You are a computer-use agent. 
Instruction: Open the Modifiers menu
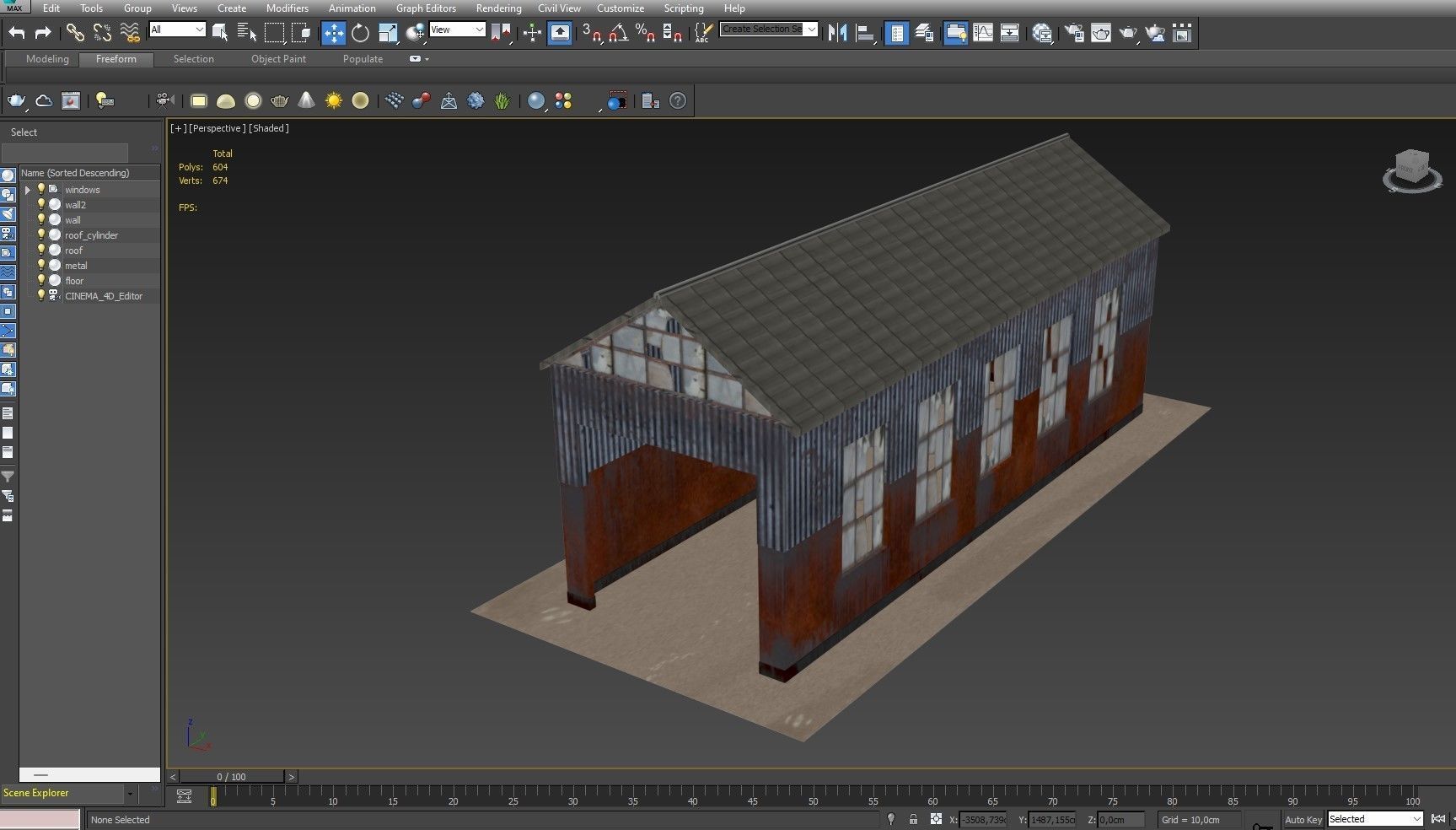pos(287,8)
